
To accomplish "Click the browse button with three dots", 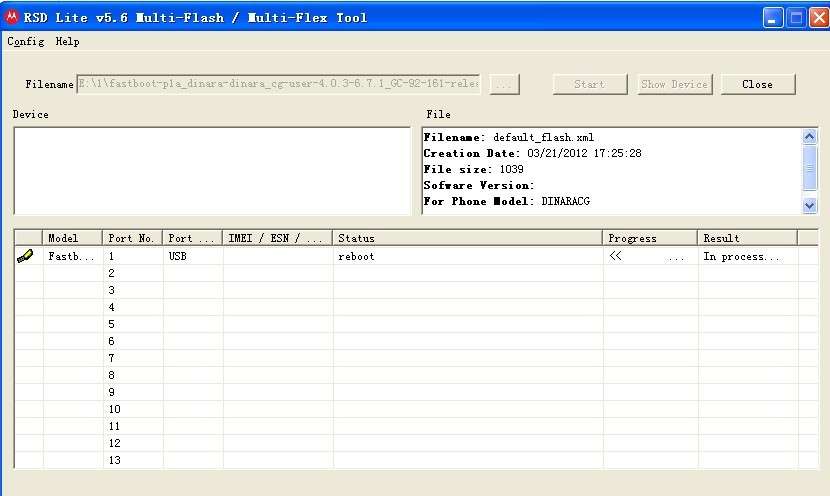I will point(504,85).
